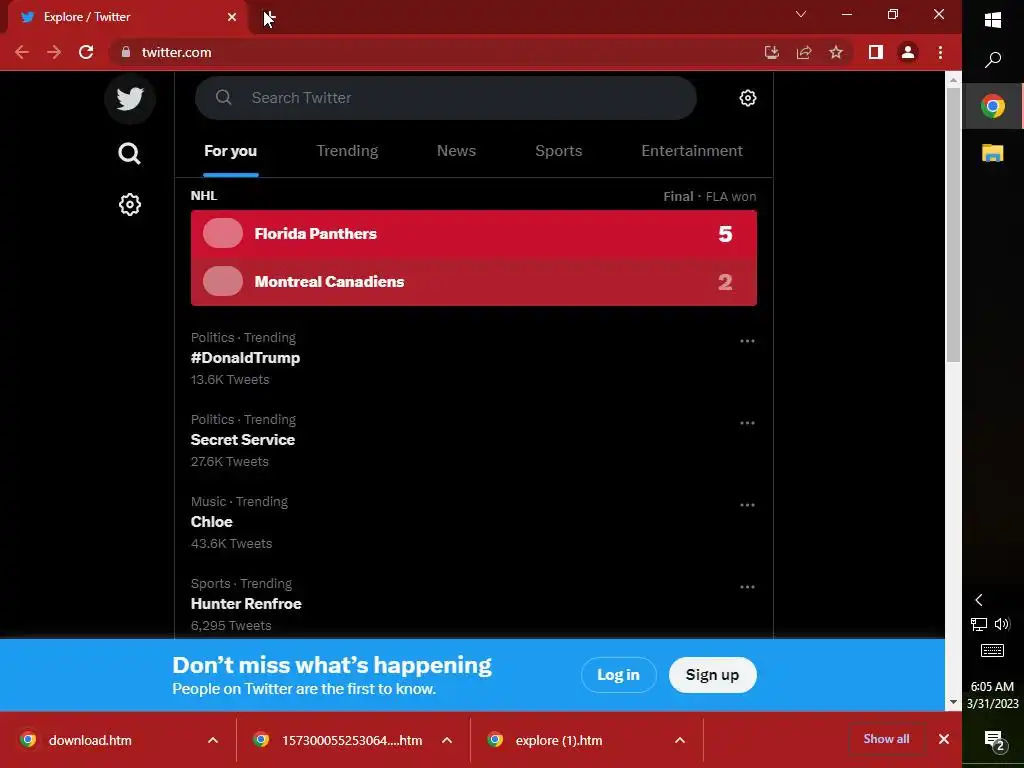The width and height of the screenshot is (1024, 768).
Task: Go back with browser back arrow
Action: coord(22,52)
